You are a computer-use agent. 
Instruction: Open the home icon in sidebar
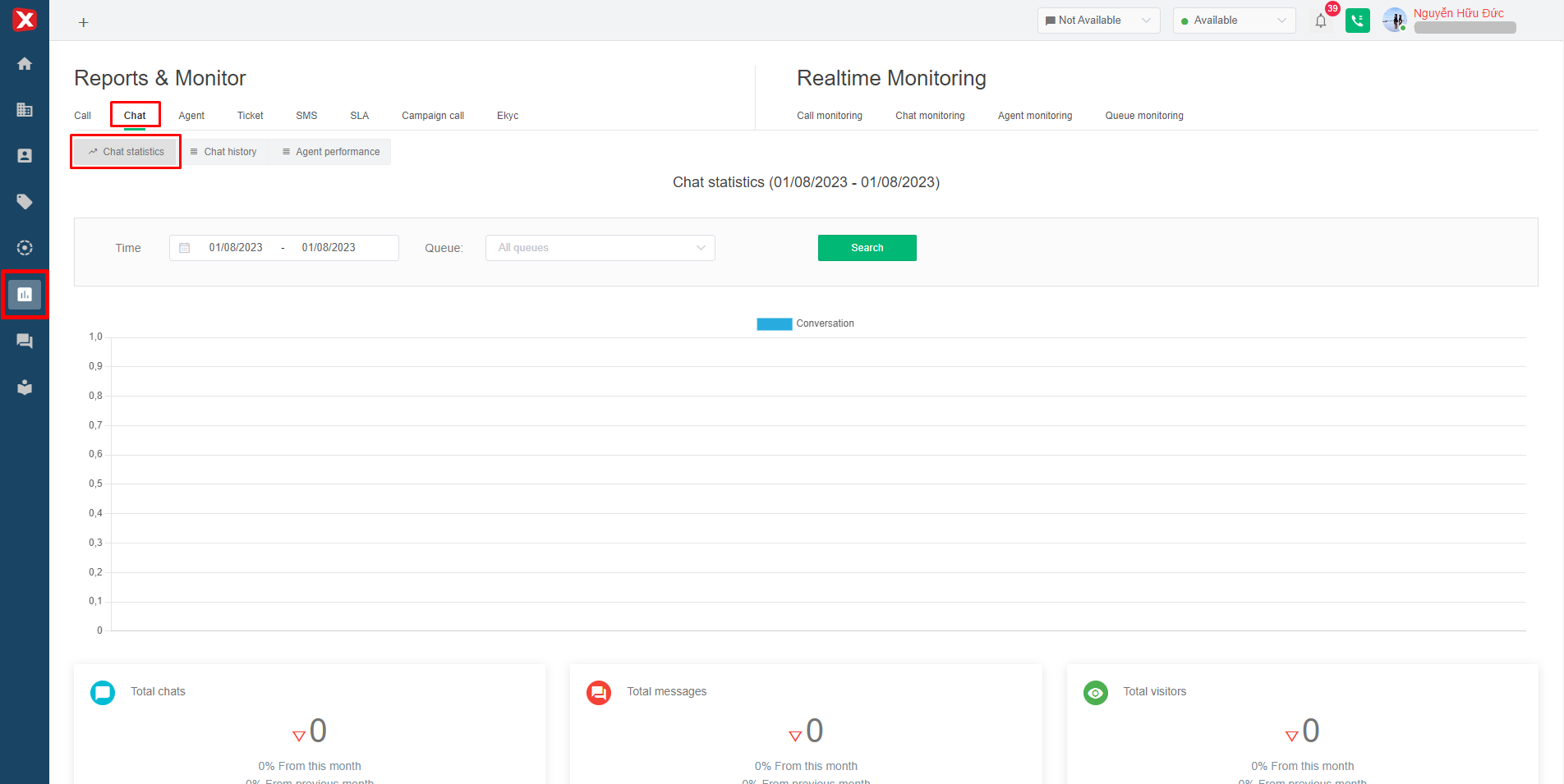pyautogui.click(x=25, y=64)
